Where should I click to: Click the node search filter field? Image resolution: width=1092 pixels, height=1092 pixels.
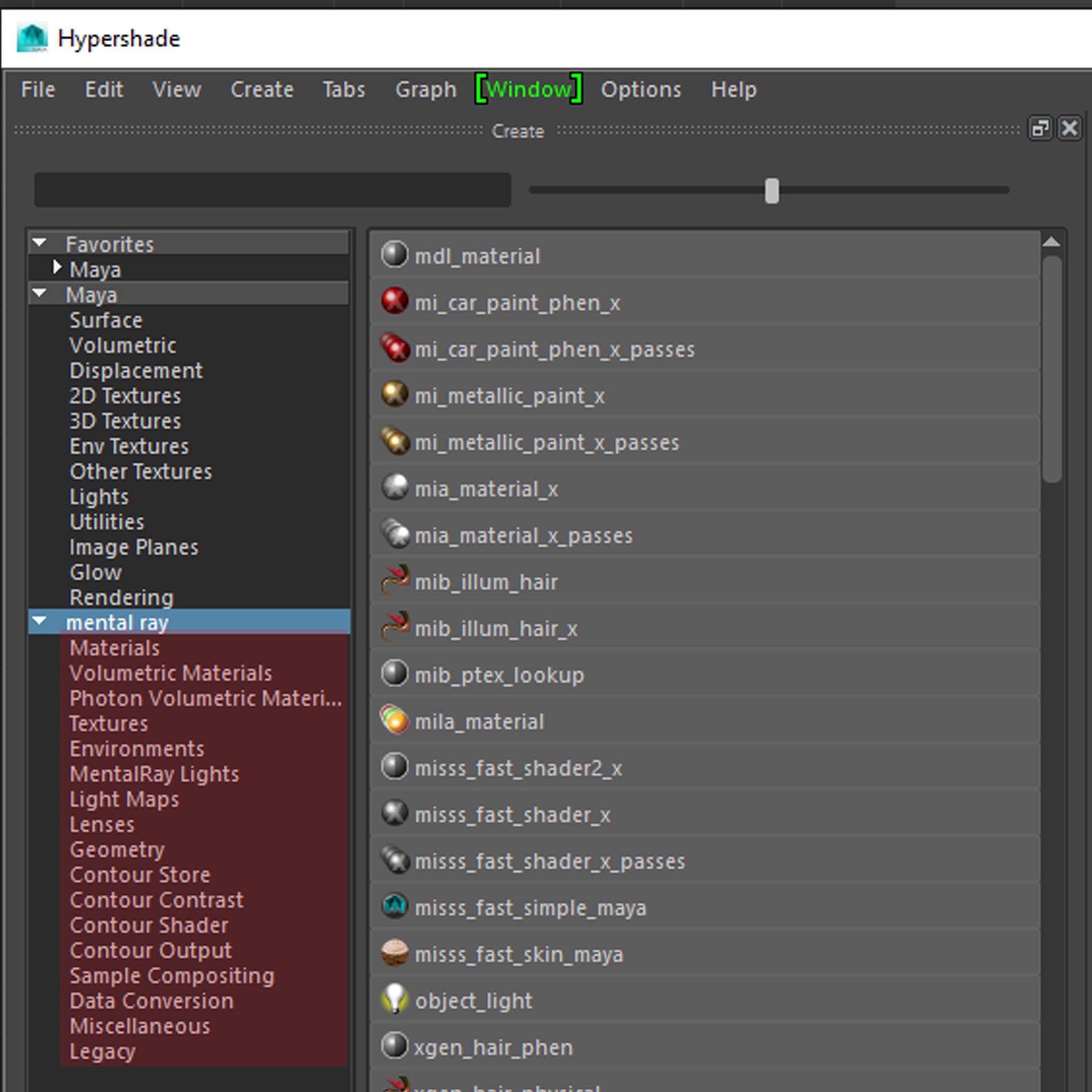tap(272, 190)
